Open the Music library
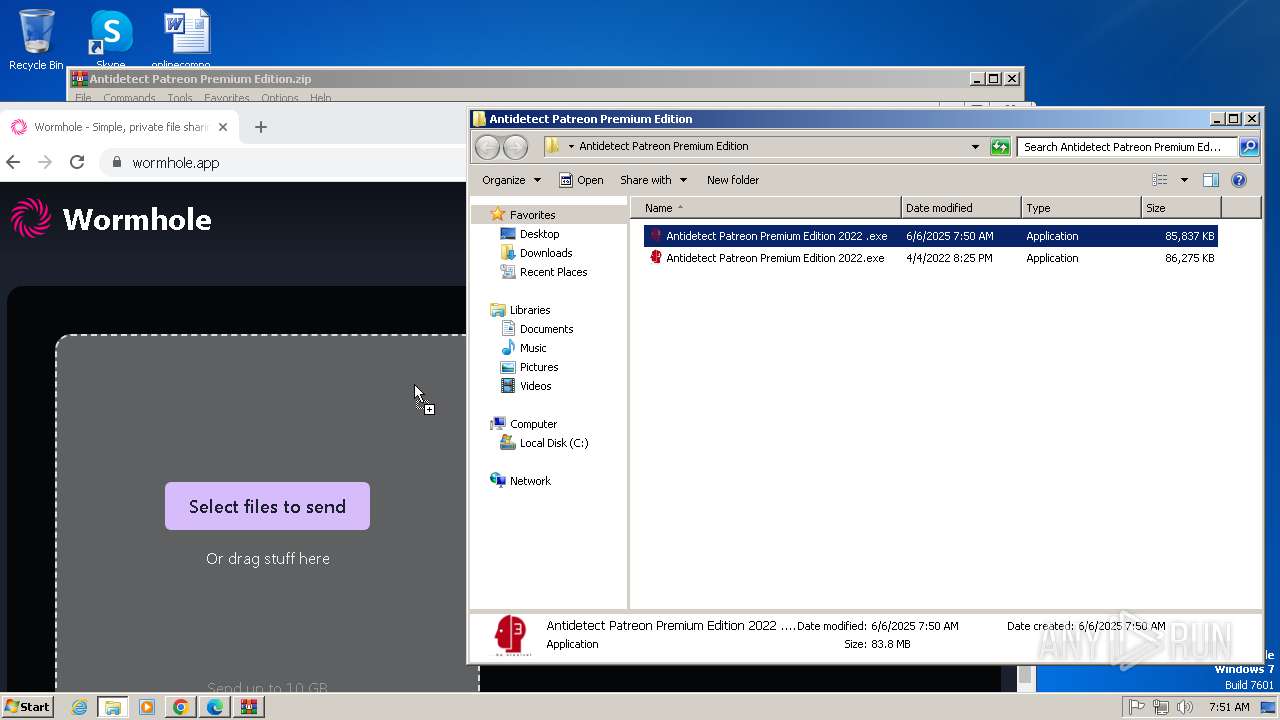Viewport: 1280px width, 720px height. pos(533,348)
